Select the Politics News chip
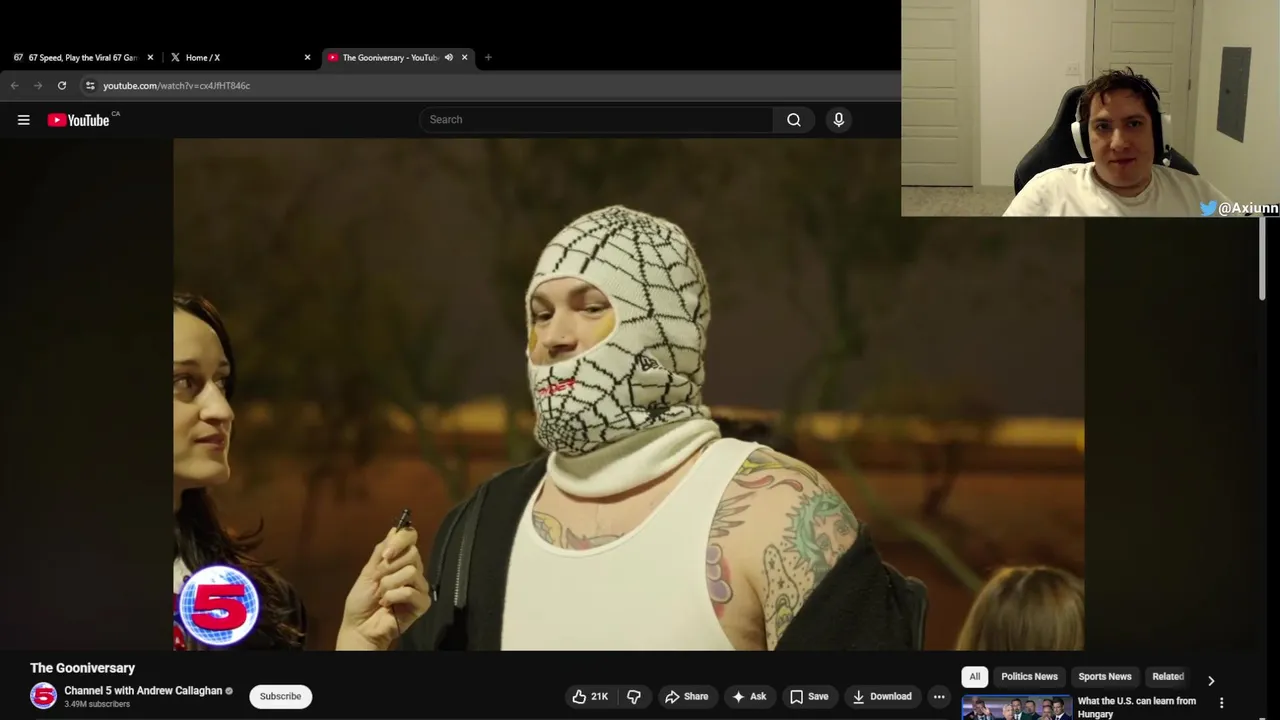1280x720 pixels. coord(1029,677)
